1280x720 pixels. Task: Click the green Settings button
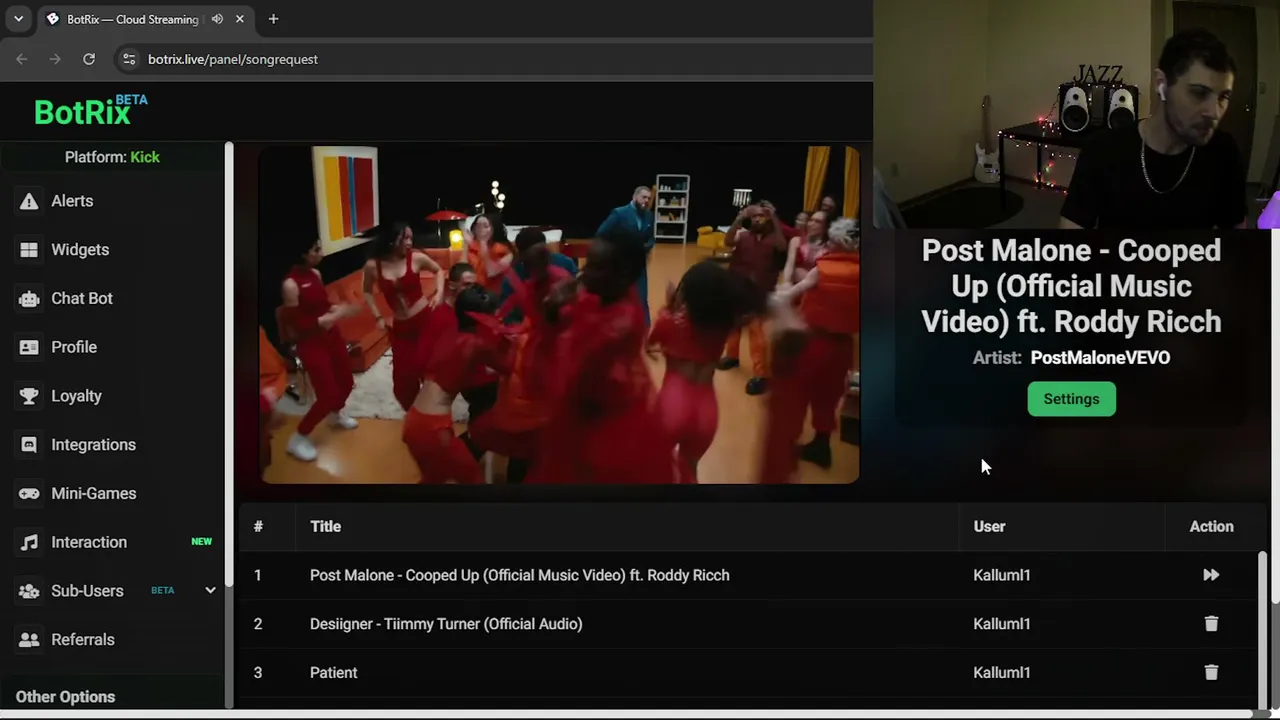point(1071,399)
